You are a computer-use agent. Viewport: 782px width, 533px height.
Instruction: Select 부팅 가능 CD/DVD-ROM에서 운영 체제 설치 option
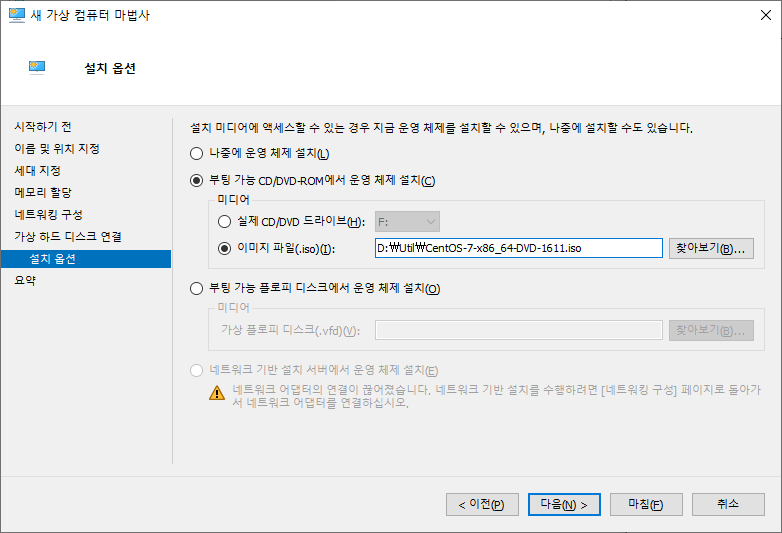click(196, 180)
